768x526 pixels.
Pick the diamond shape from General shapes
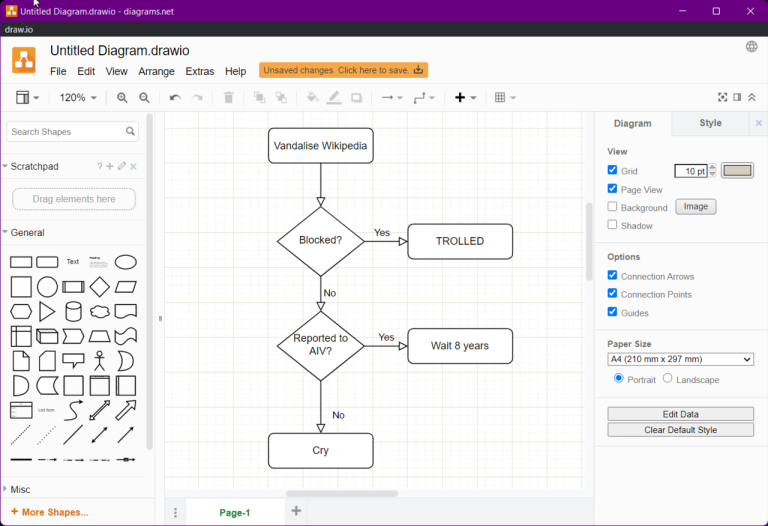point(99,287)
